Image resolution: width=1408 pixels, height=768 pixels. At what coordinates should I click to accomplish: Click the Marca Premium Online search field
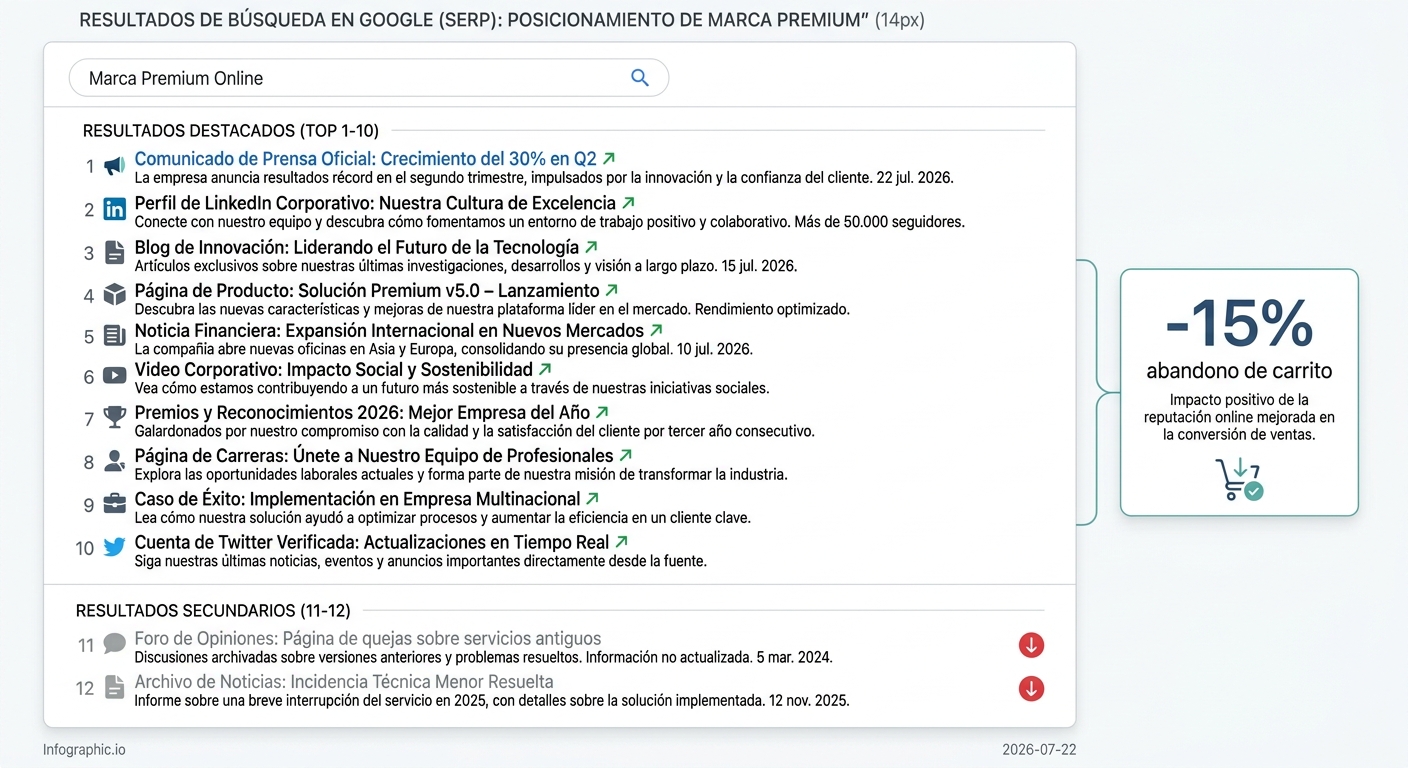click(368, 78)
